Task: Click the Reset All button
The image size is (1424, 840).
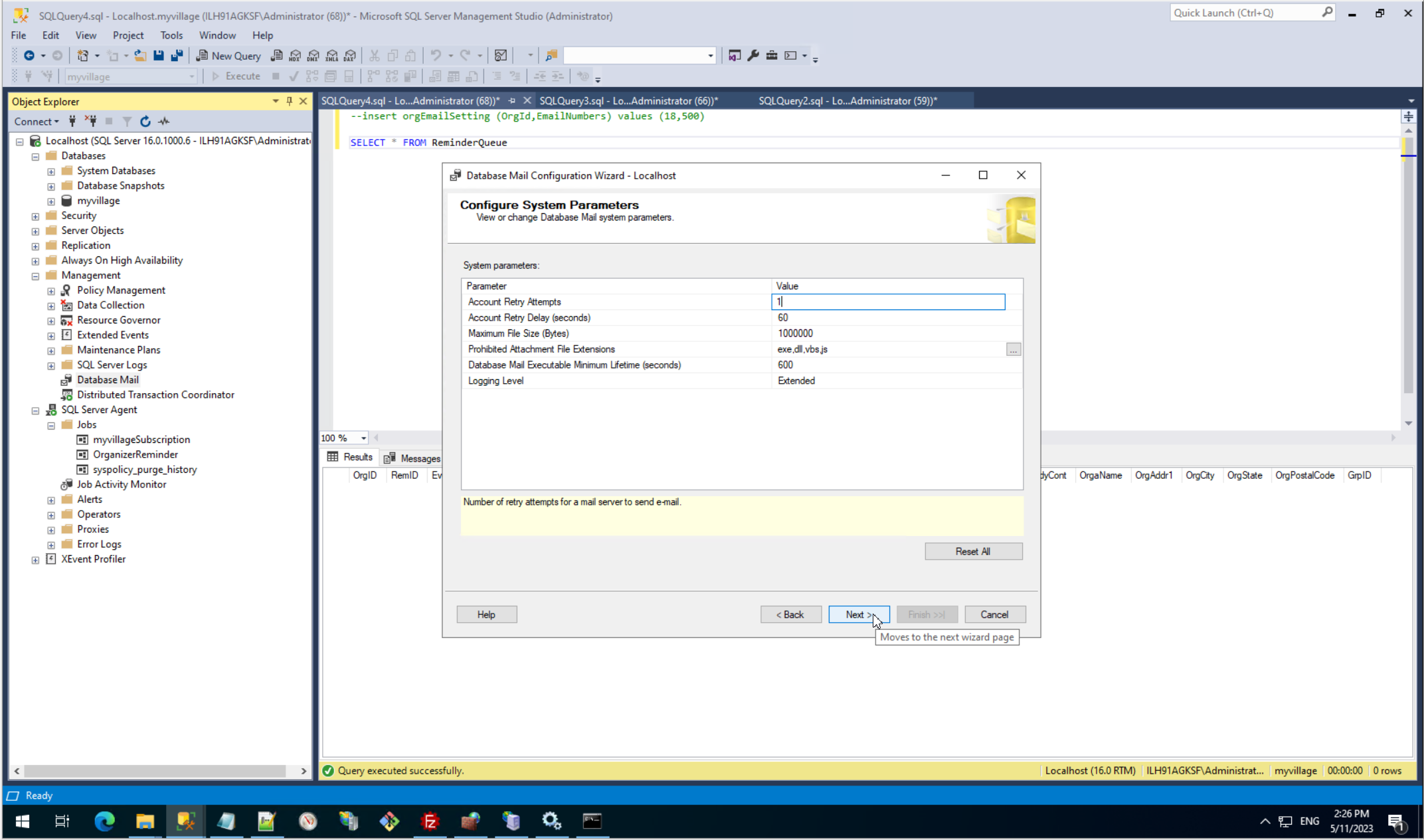Action: tap(973, 551)
